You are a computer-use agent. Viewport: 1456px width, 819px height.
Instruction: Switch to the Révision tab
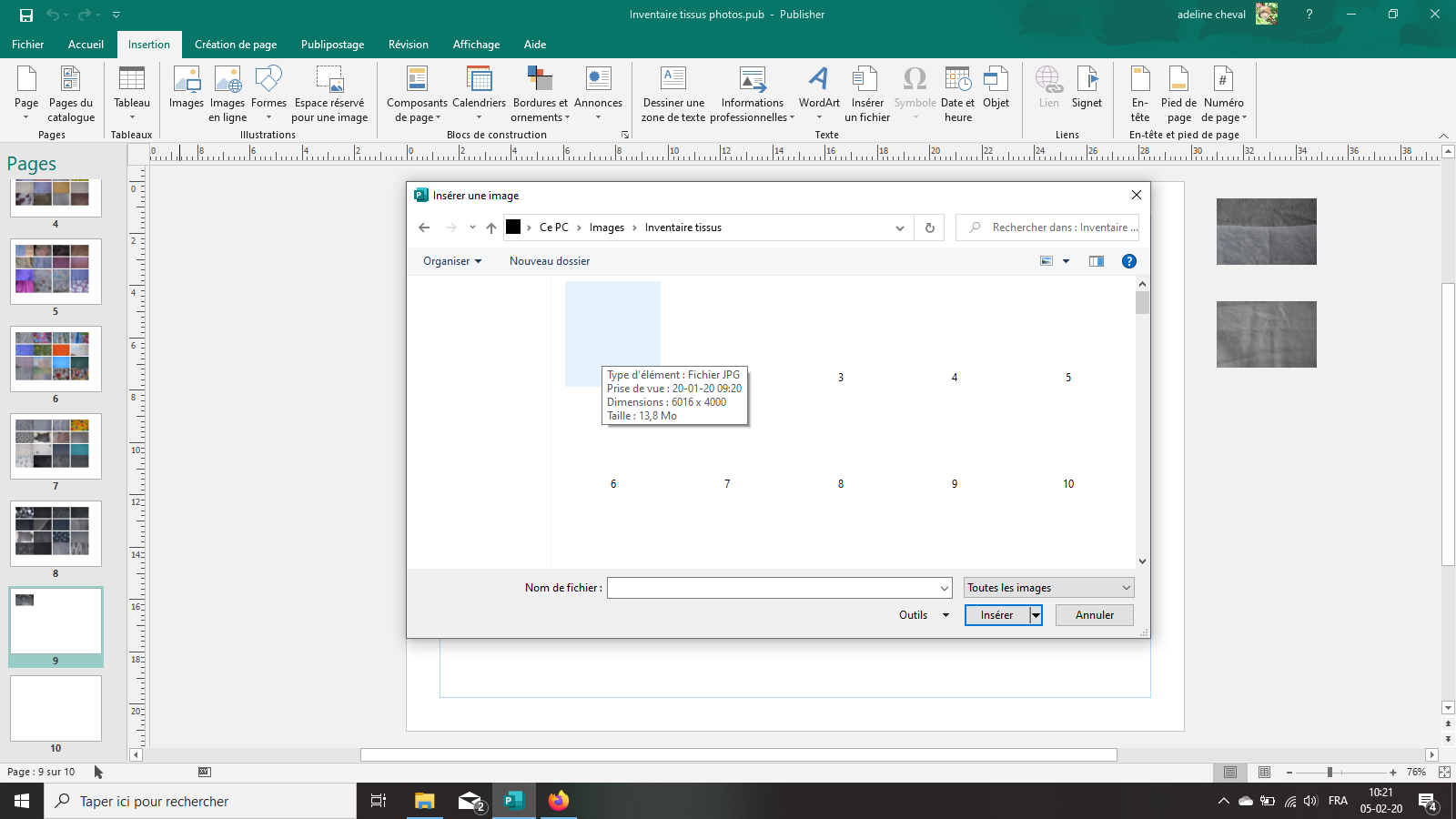(x=408, y=45)
